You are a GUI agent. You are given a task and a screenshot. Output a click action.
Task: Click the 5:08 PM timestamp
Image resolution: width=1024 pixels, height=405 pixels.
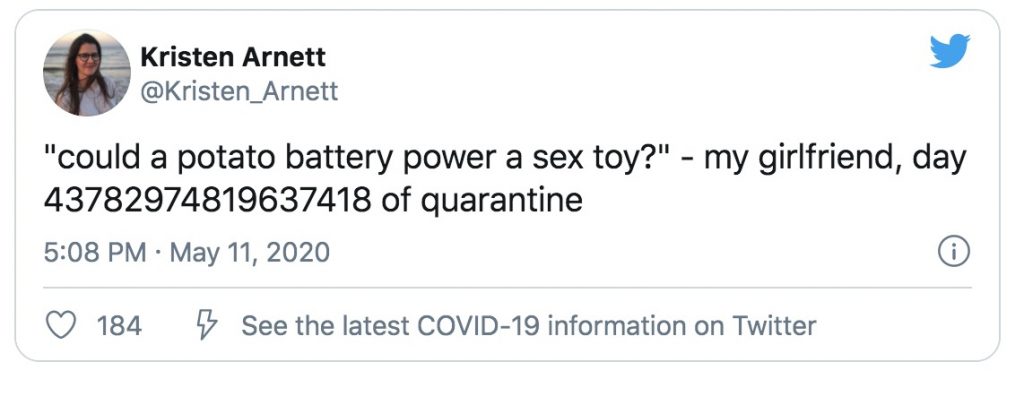pos(95,253)
